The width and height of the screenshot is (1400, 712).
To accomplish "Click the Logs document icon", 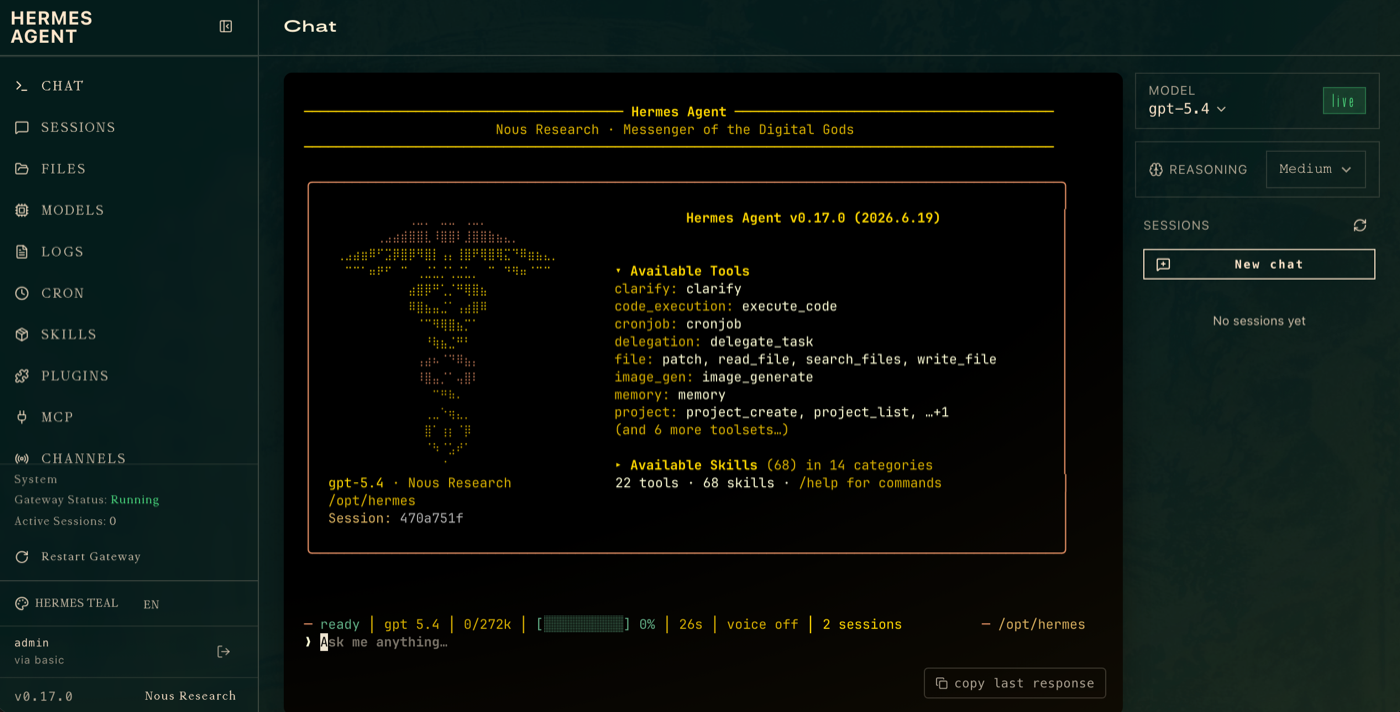I will click(22, 252).
